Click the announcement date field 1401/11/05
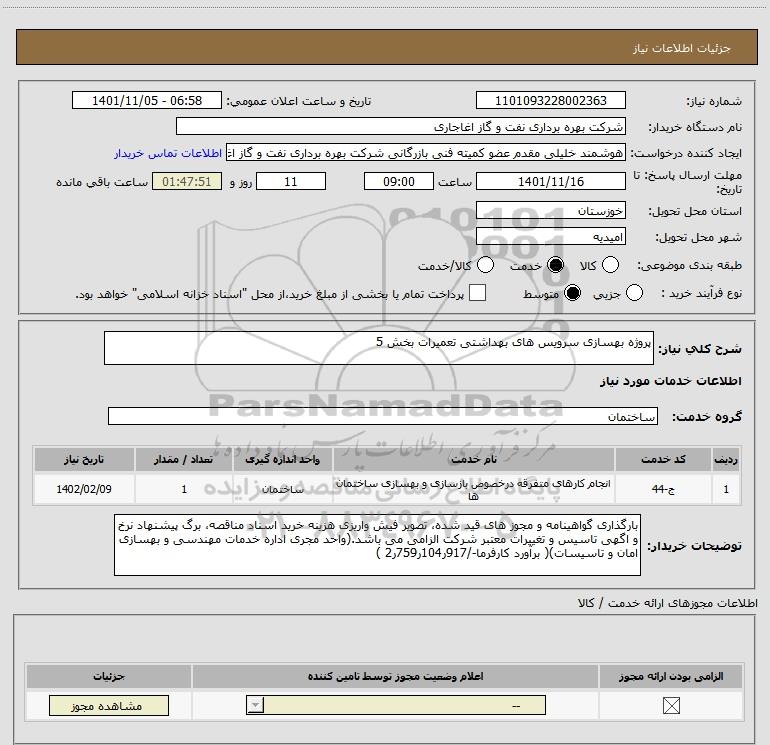770x745 pixels. coord(147,100)
